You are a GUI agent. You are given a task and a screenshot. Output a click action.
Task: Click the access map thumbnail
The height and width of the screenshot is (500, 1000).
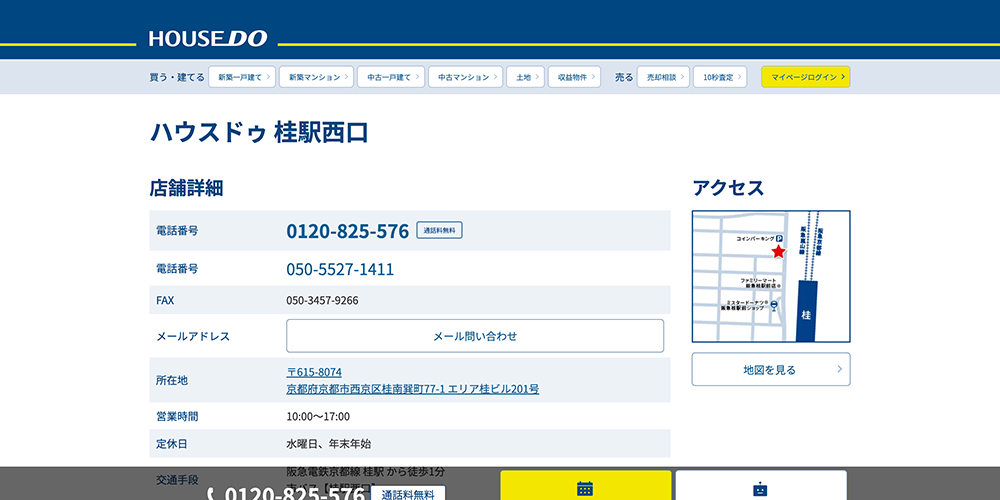pyautogui.click(x=771, y=276)
